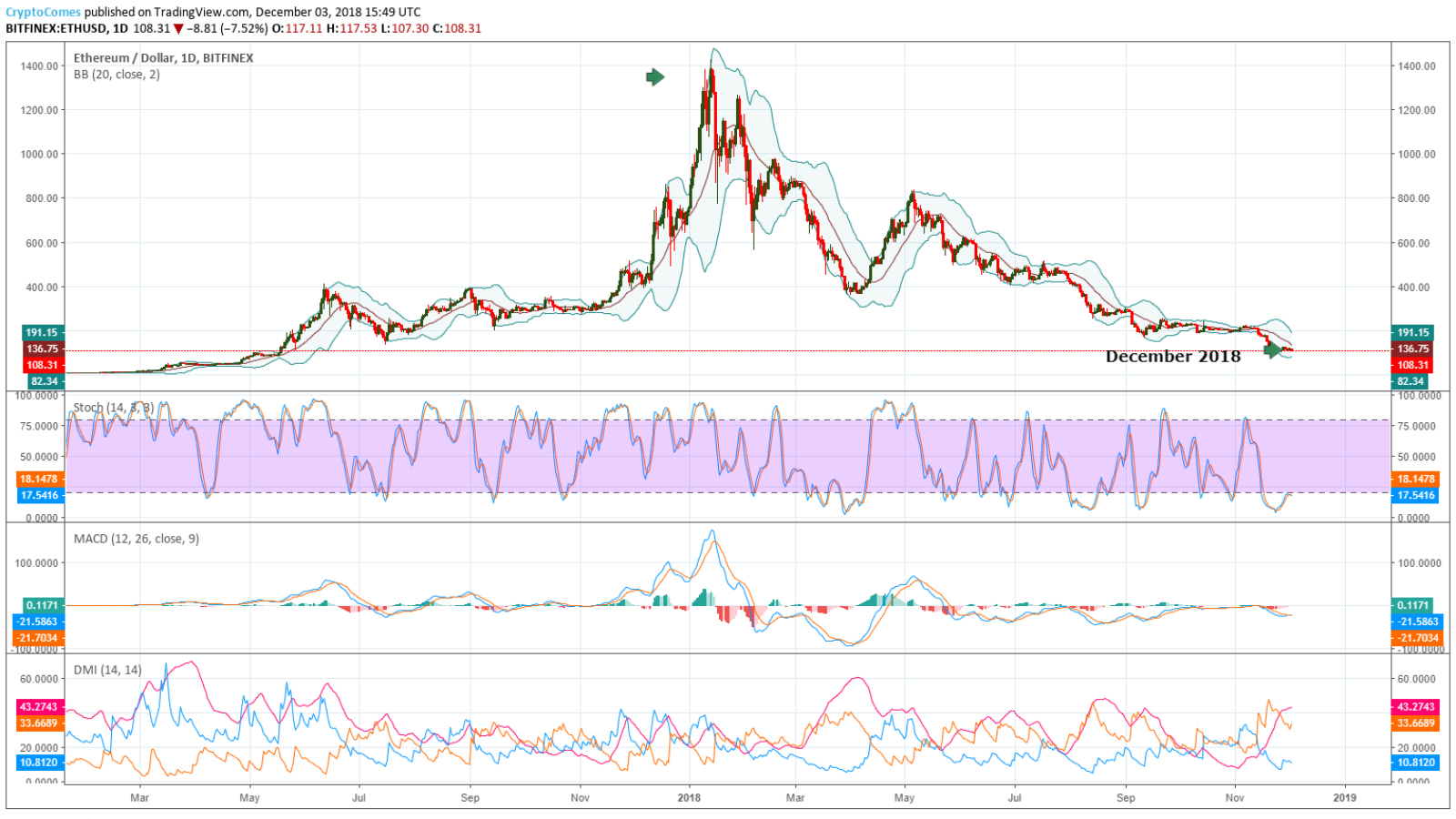The height and width of the screenshot is (819, 1456).
Task: Click the red 108.31 label on right axis
Action: [x=1412, y=365]
